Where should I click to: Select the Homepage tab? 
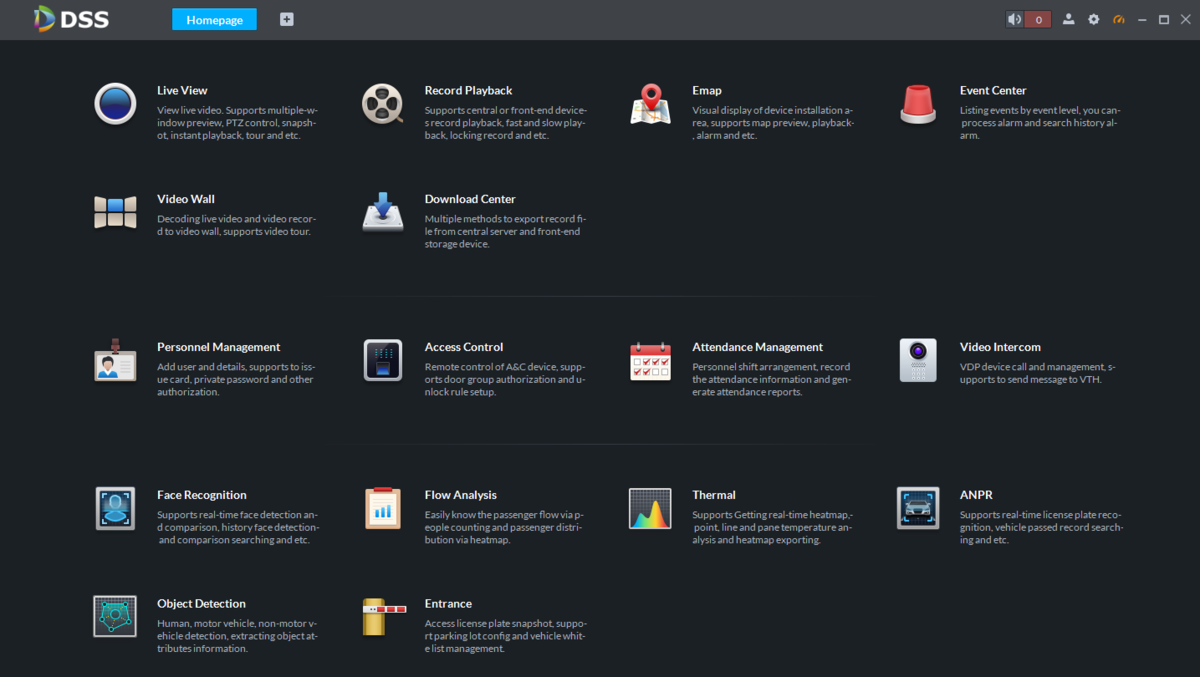pos(214,19)
